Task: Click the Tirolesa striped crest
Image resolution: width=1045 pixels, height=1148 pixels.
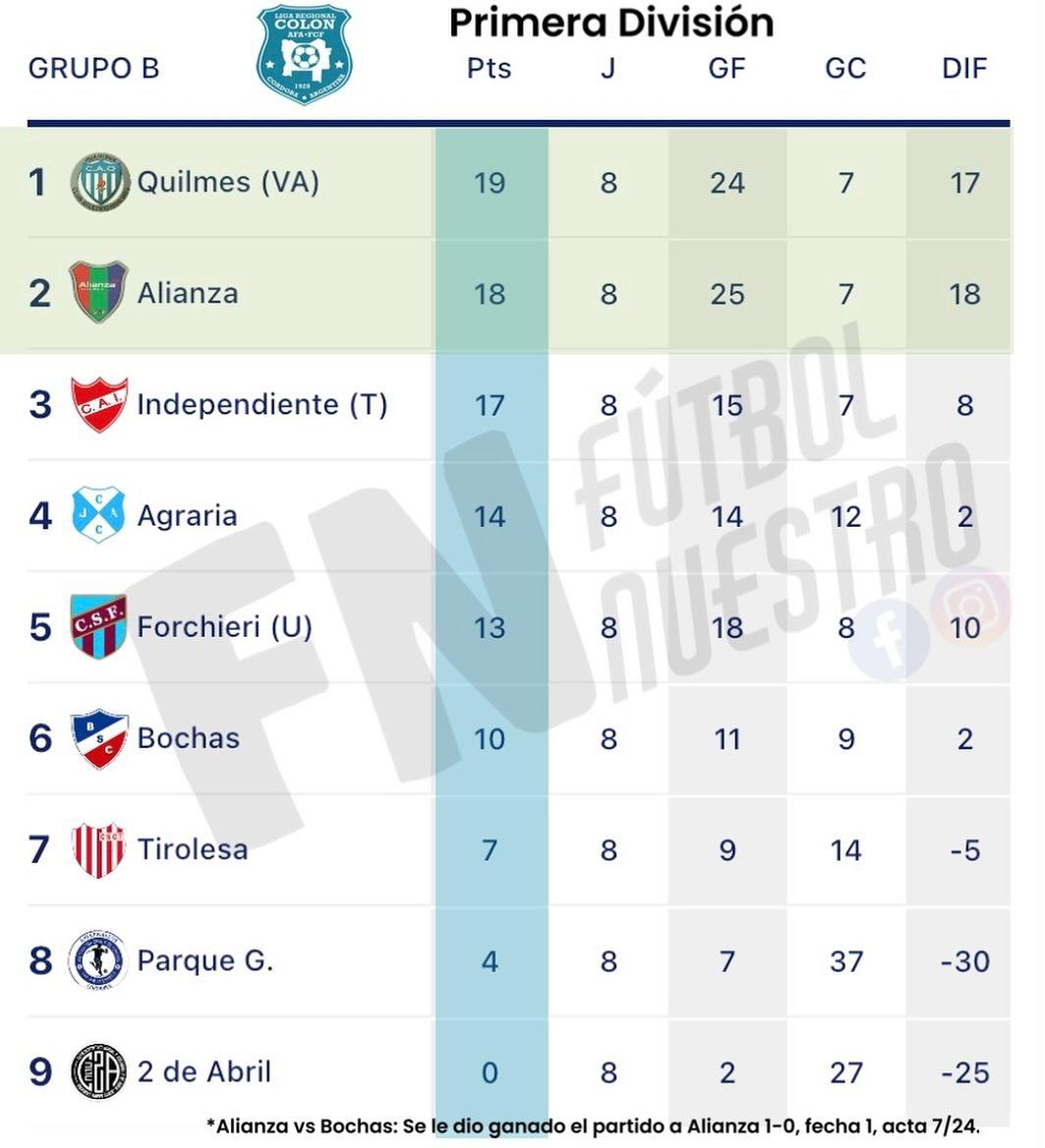Action: pyautogui.click(x=99, y=849)
